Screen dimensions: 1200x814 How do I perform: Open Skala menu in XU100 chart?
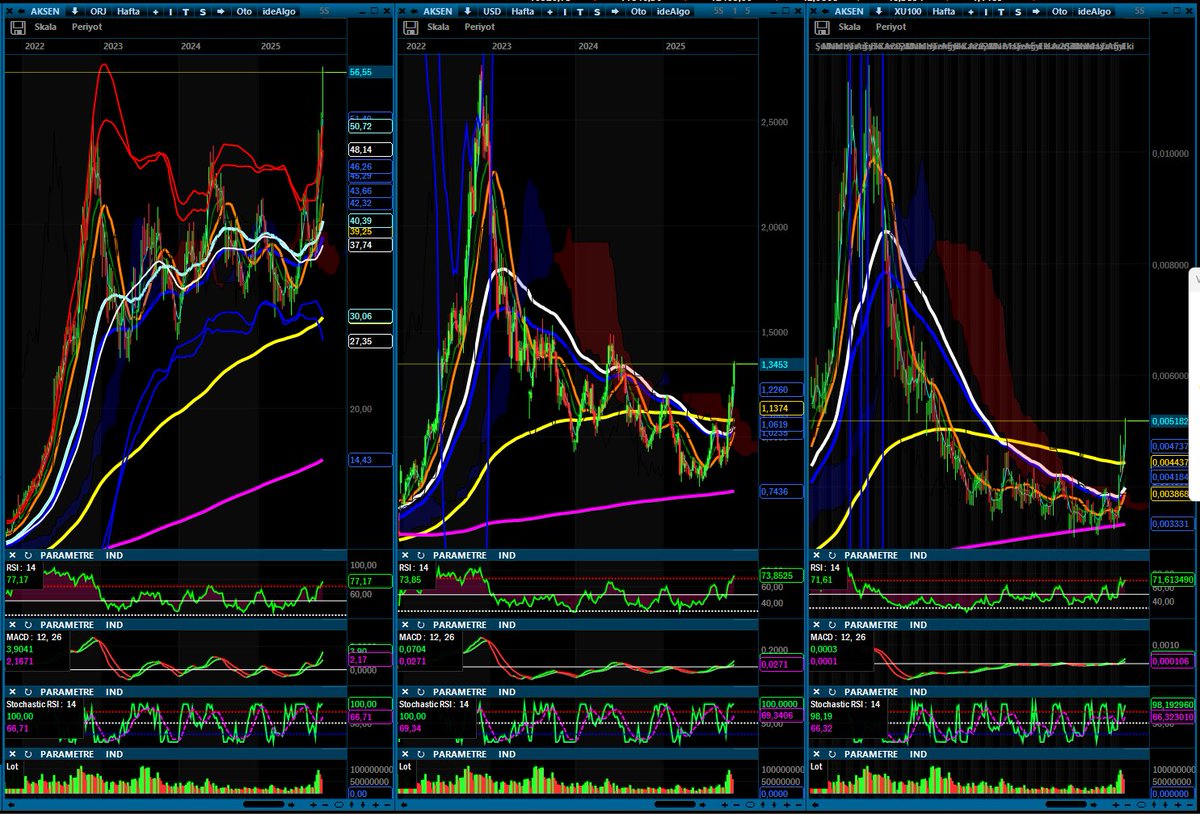[x=851, y=27]
